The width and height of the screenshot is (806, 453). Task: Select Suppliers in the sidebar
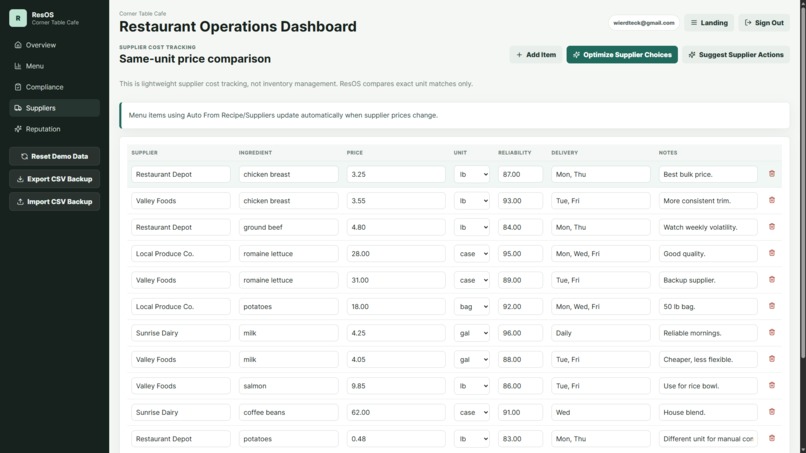54,108
